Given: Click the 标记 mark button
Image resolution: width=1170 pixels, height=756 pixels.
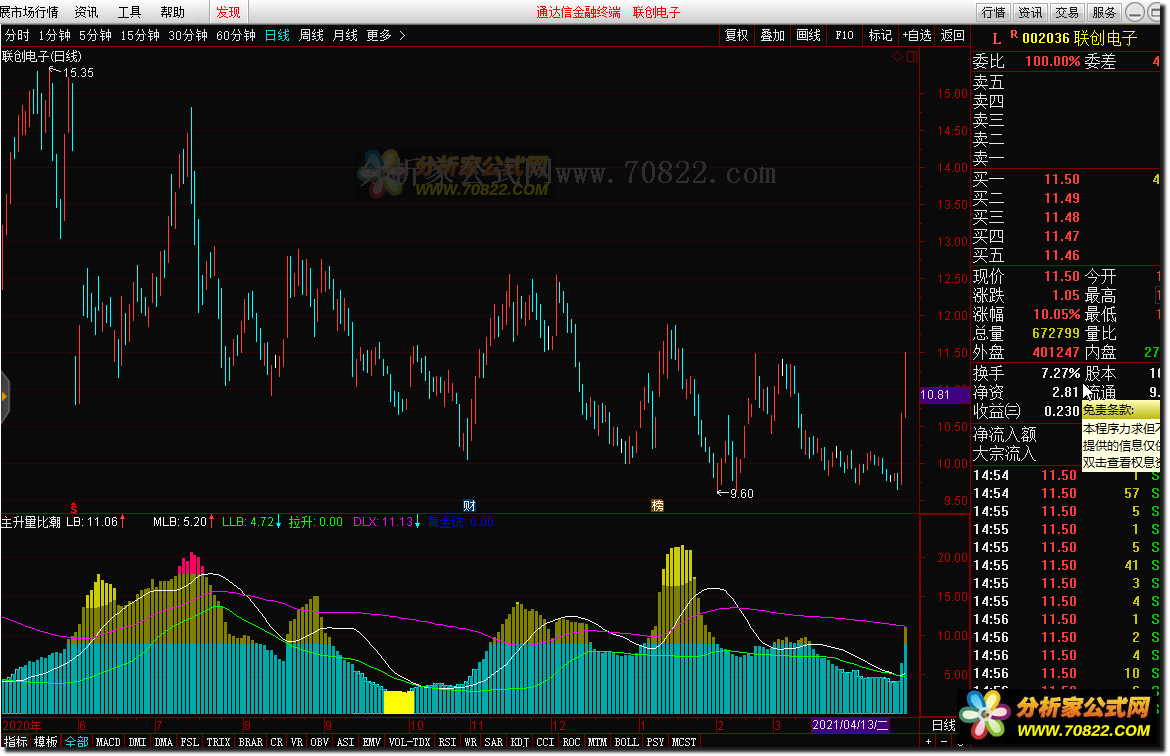Looking at the screenshot, I should click(x=880, y=35).
